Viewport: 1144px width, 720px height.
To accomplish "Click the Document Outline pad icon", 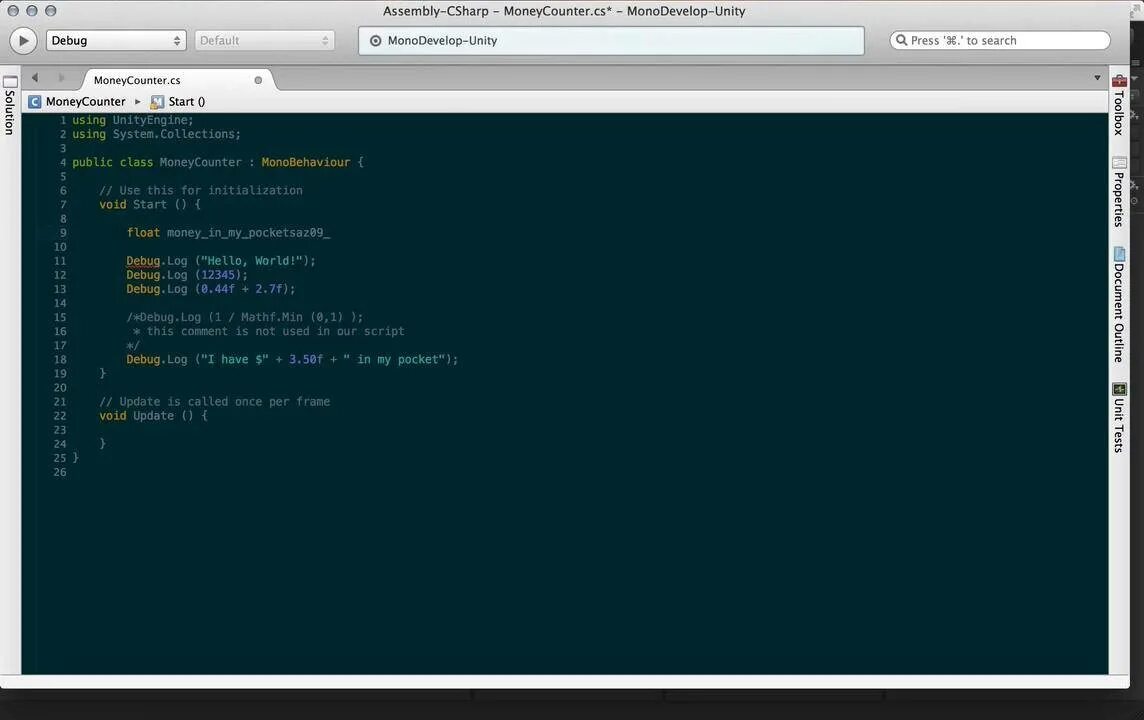I will pos(1119,254).
